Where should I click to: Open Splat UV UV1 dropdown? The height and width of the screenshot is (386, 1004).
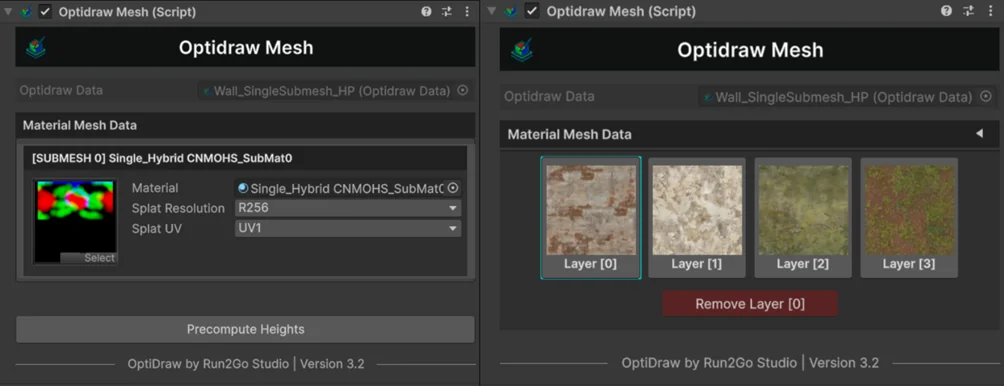pos(348,229)
